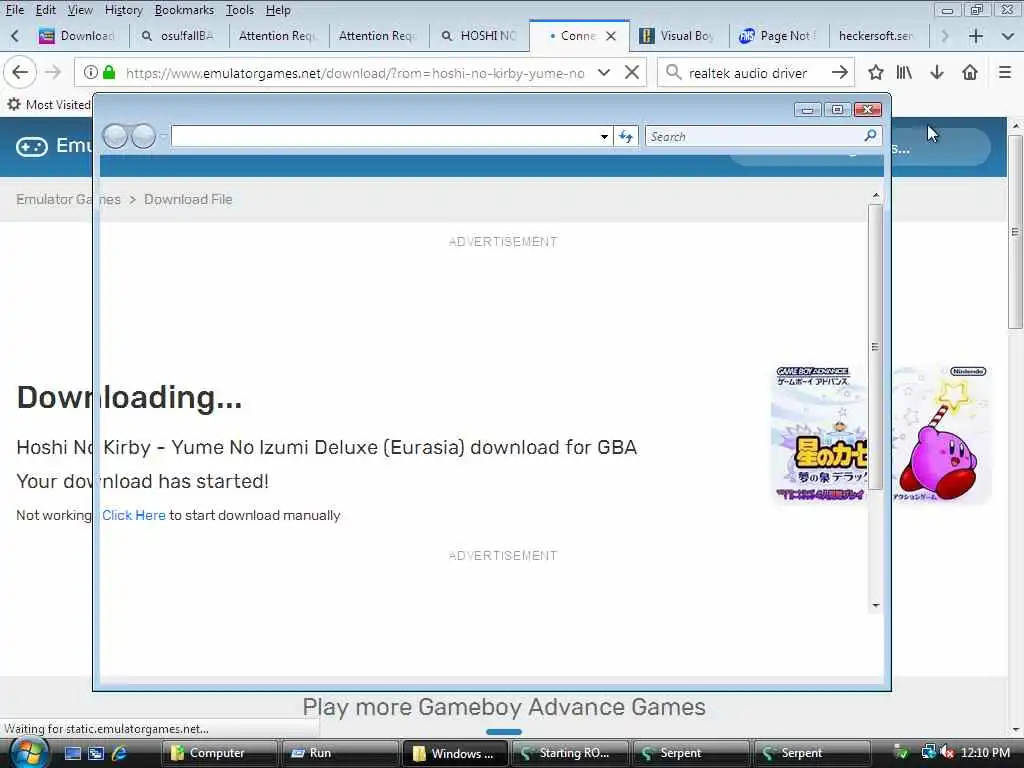Stop loading the page with X button
Viewport: 1024px width, 768px height.
[x=632, y=72]
